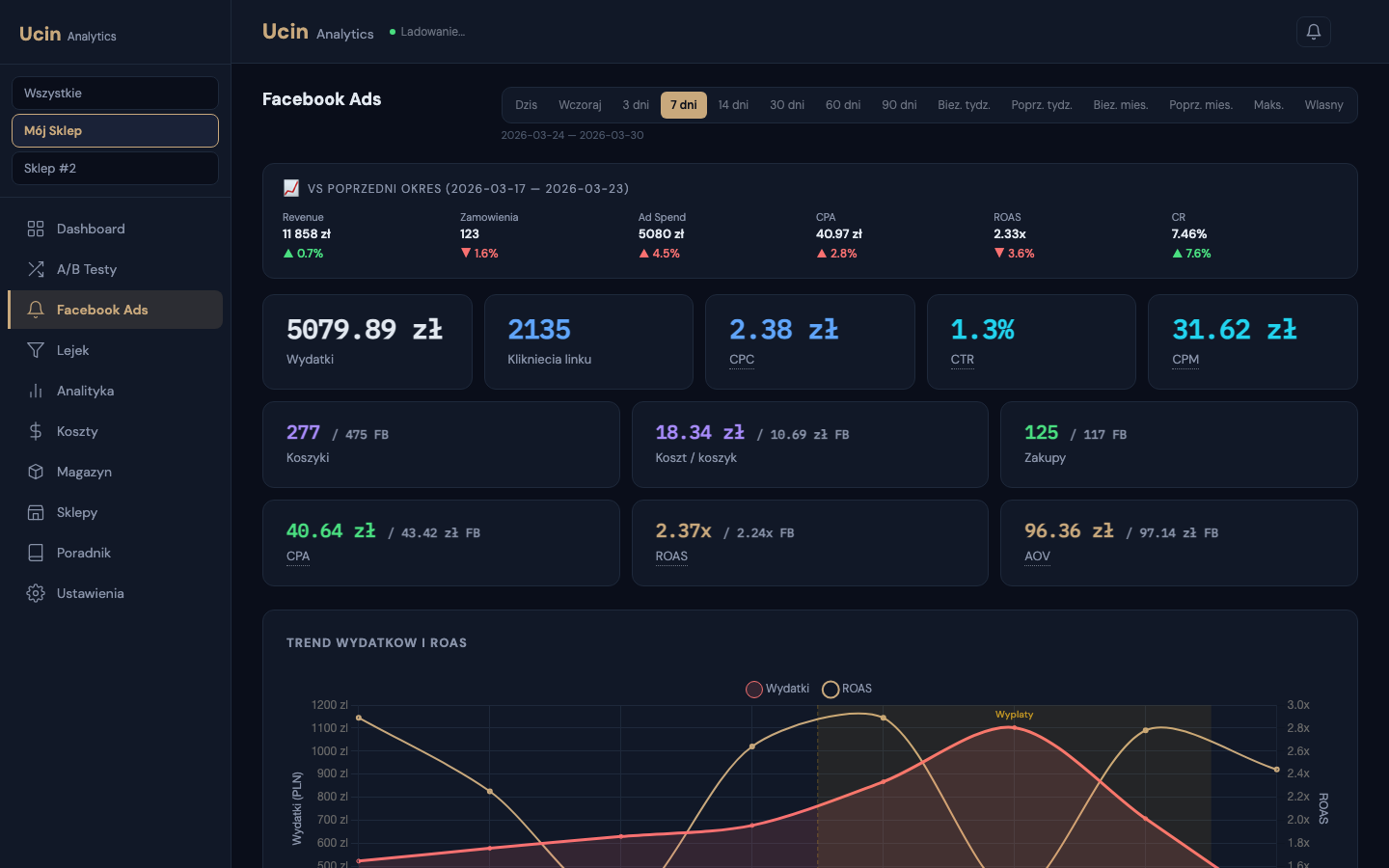This screenshot has width=1389, height=868.
Task: Click the Lejek funnel icon
Action: coord(36,350)
